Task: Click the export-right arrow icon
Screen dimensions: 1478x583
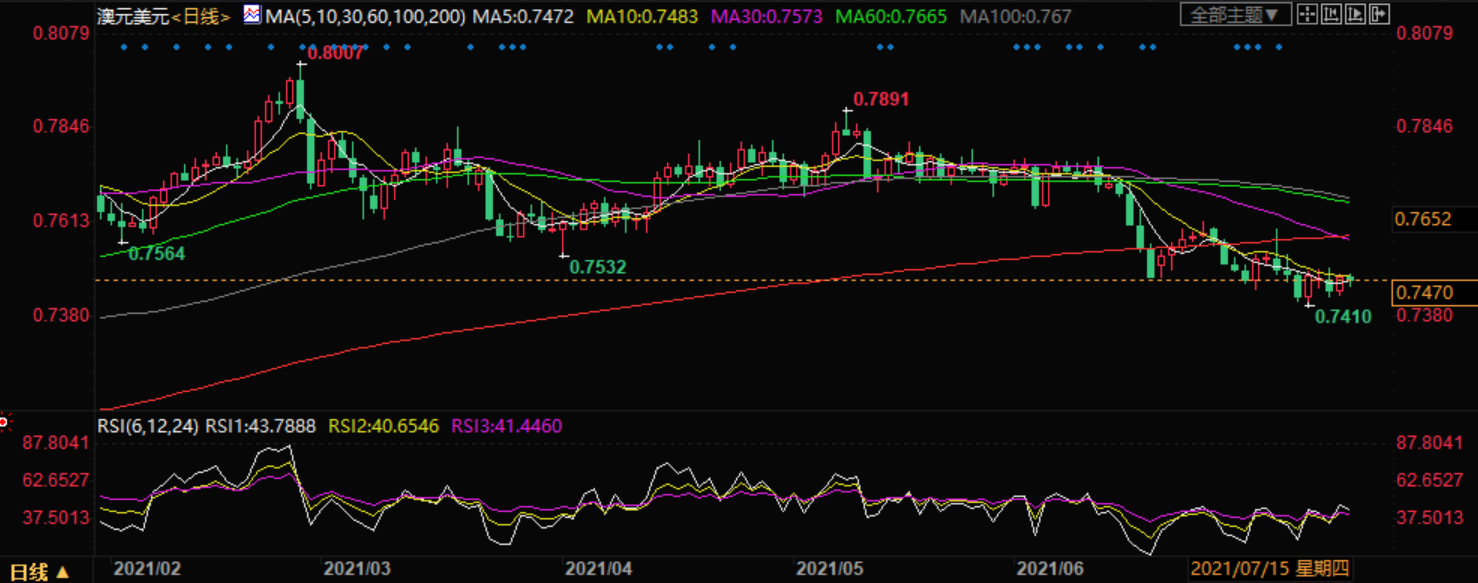Action: pyautogui.click(x=1378, y=15)
